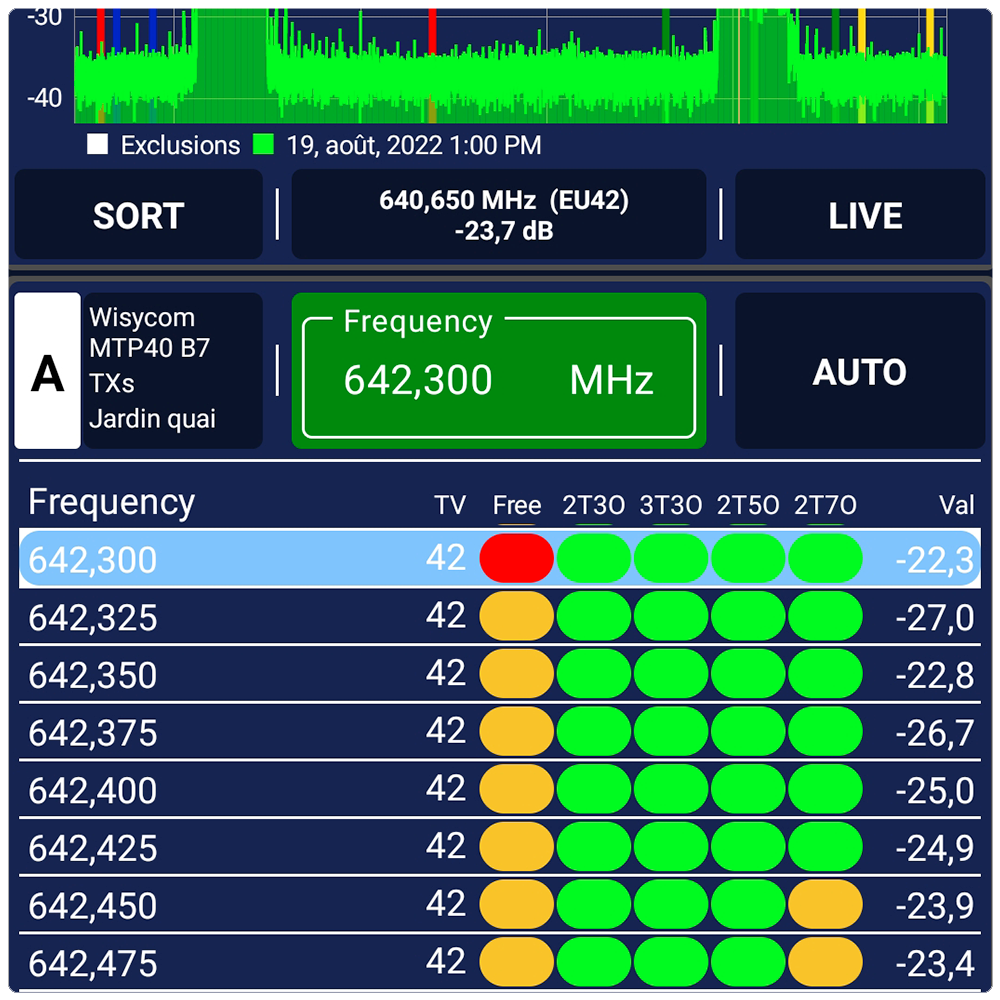Click the green 2T50 indicator for 642,375
1000x1000 pixels.
748,731
